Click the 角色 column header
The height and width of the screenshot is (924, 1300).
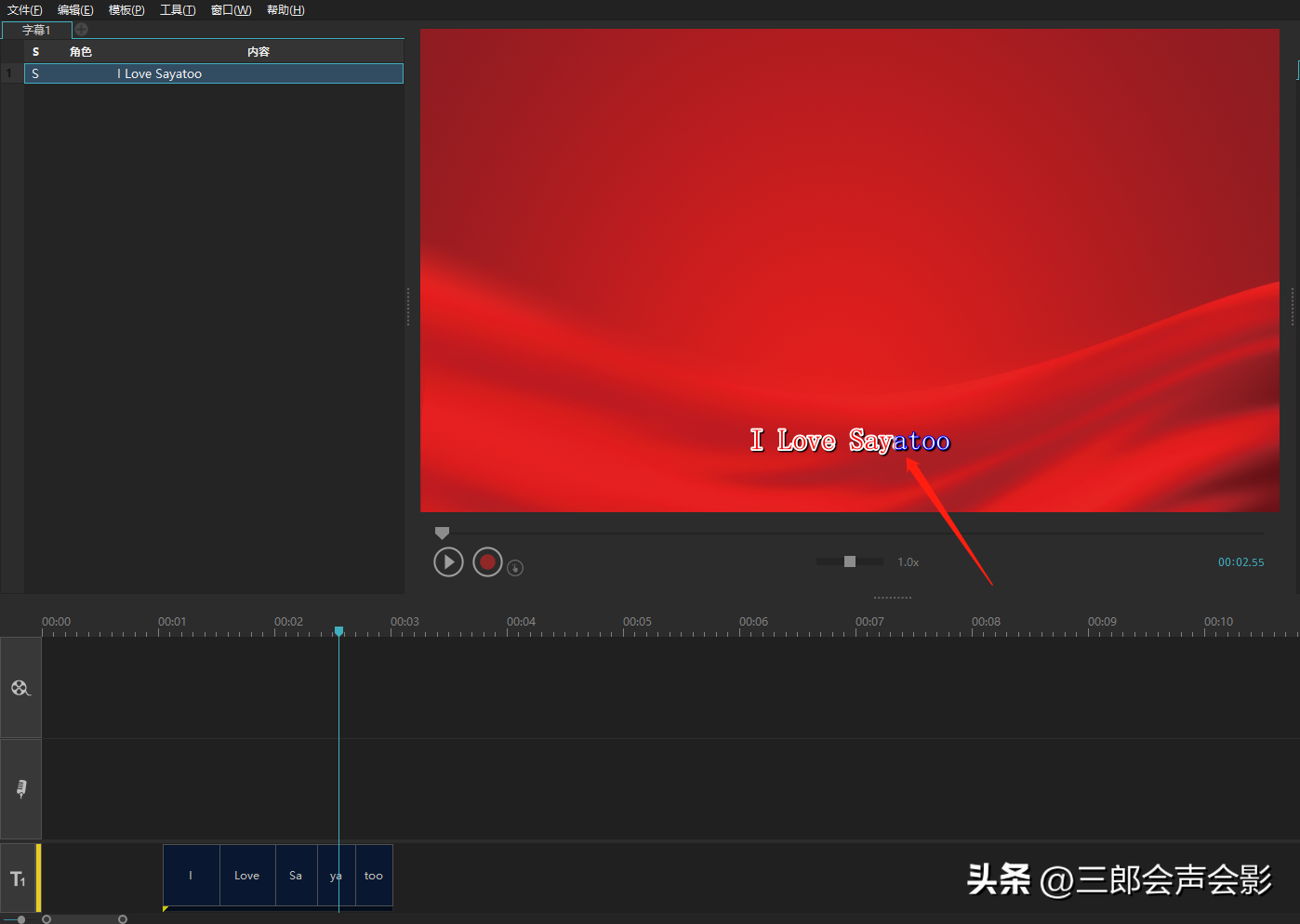tap(81, 52)
